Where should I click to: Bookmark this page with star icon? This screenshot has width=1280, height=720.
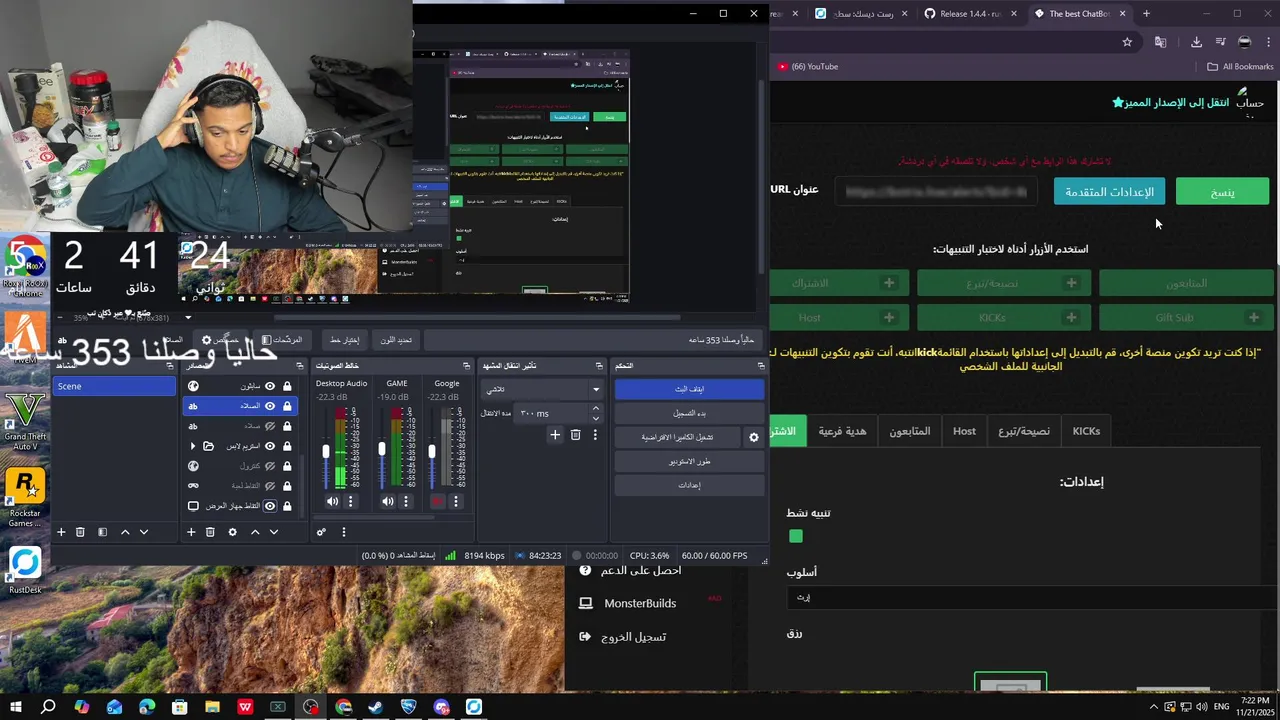(x=1127, y=42)
